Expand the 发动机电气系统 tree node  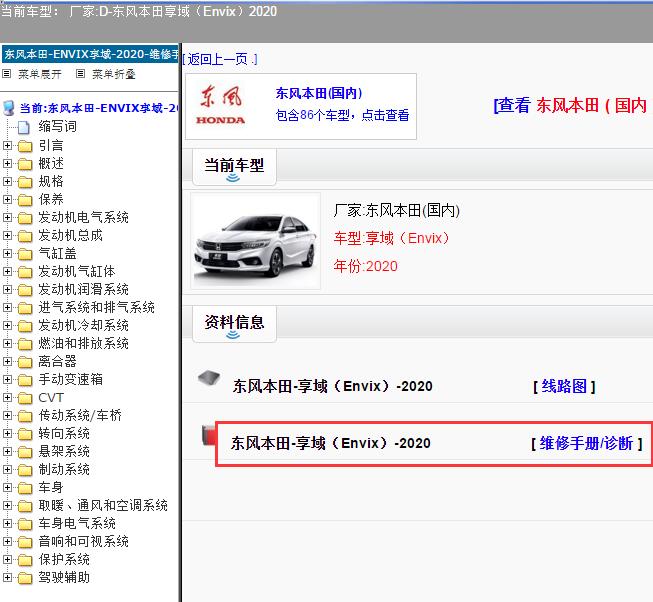point(7,217)
